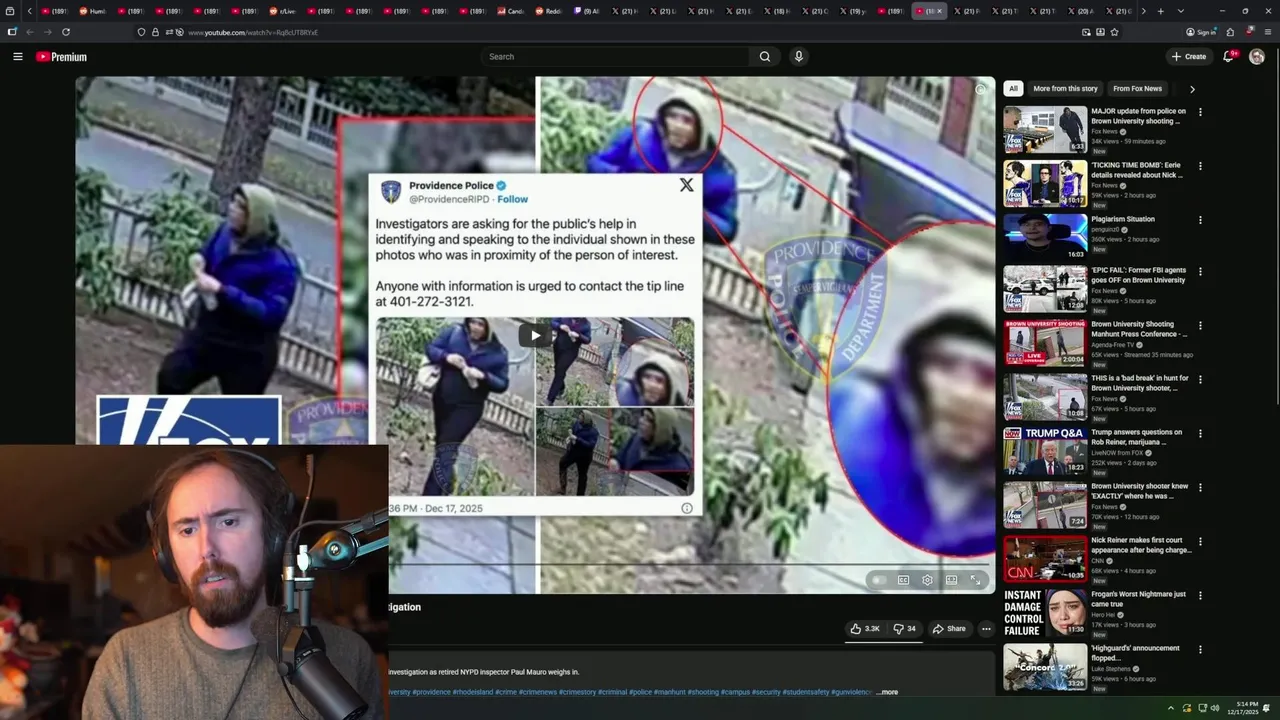
Task: Click the site padlock security icon
Action: coord(155,32)
